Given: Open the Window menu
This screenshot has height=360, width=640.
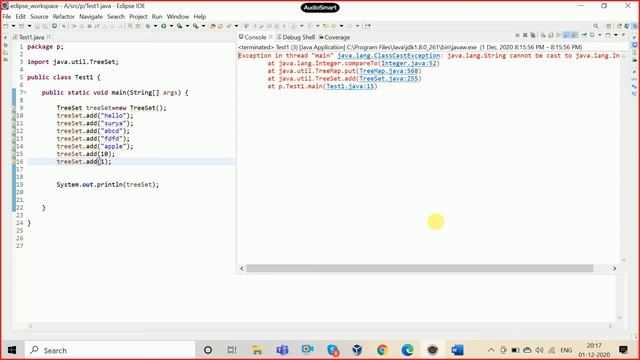Looking at the screenshot, I should pos(178,16).
